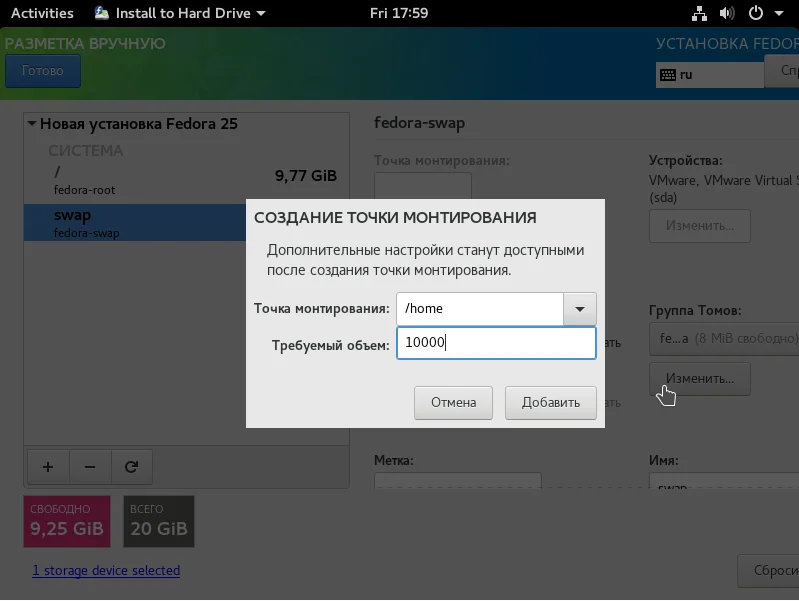Screen dimensions: 799x601
Task: Click the fedora-swap heading text
Action: click(419, 123)
